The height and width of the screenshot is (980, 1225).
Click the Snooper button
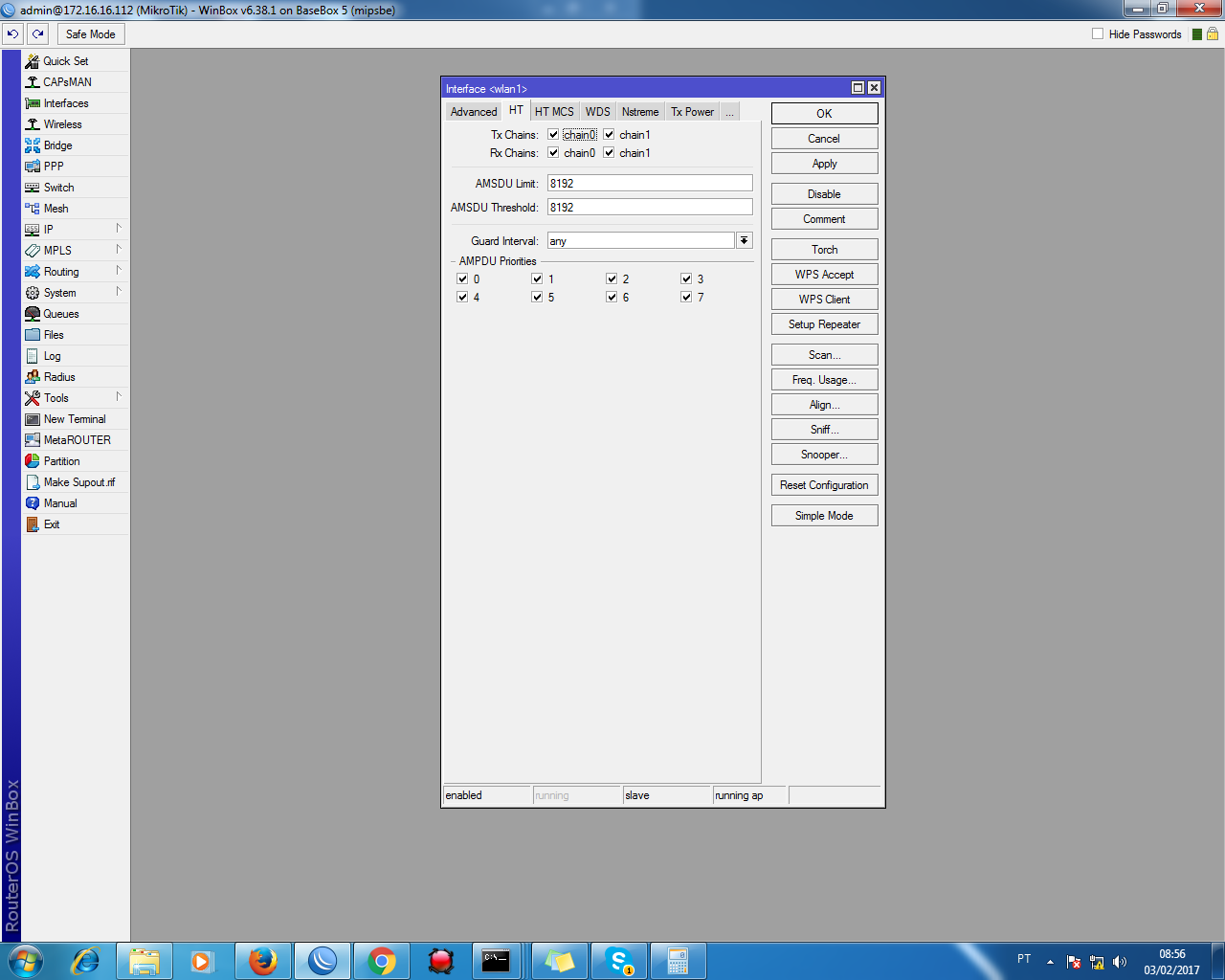[825, 455]
